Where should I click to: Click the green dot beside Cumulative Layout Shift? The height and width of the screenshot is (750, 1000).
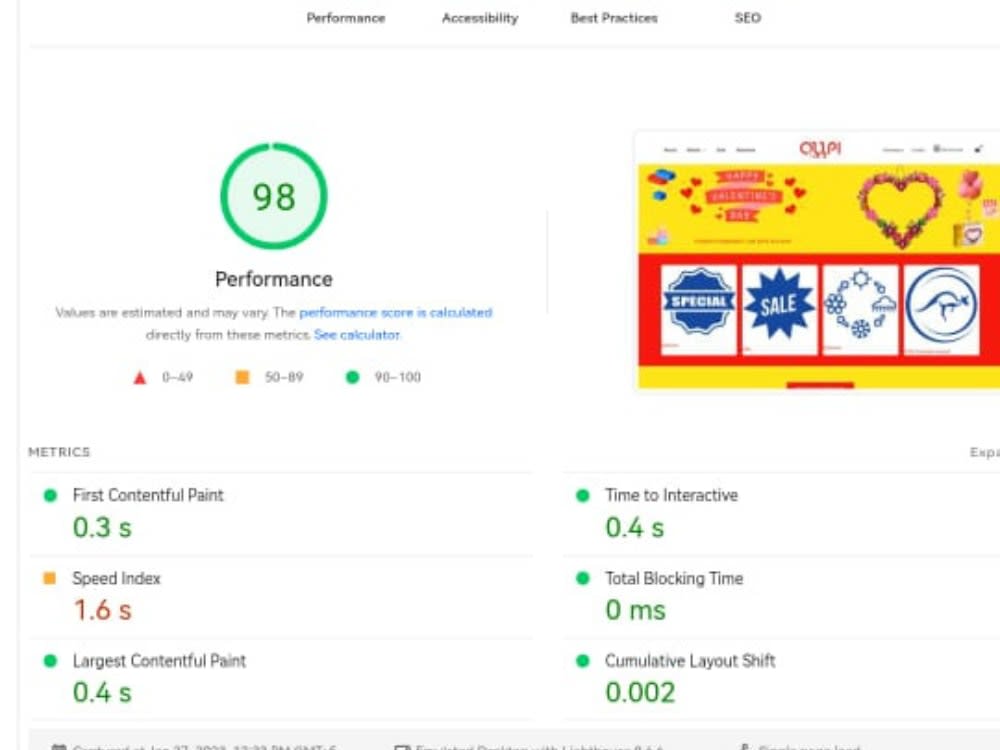(x=582, y=661)
